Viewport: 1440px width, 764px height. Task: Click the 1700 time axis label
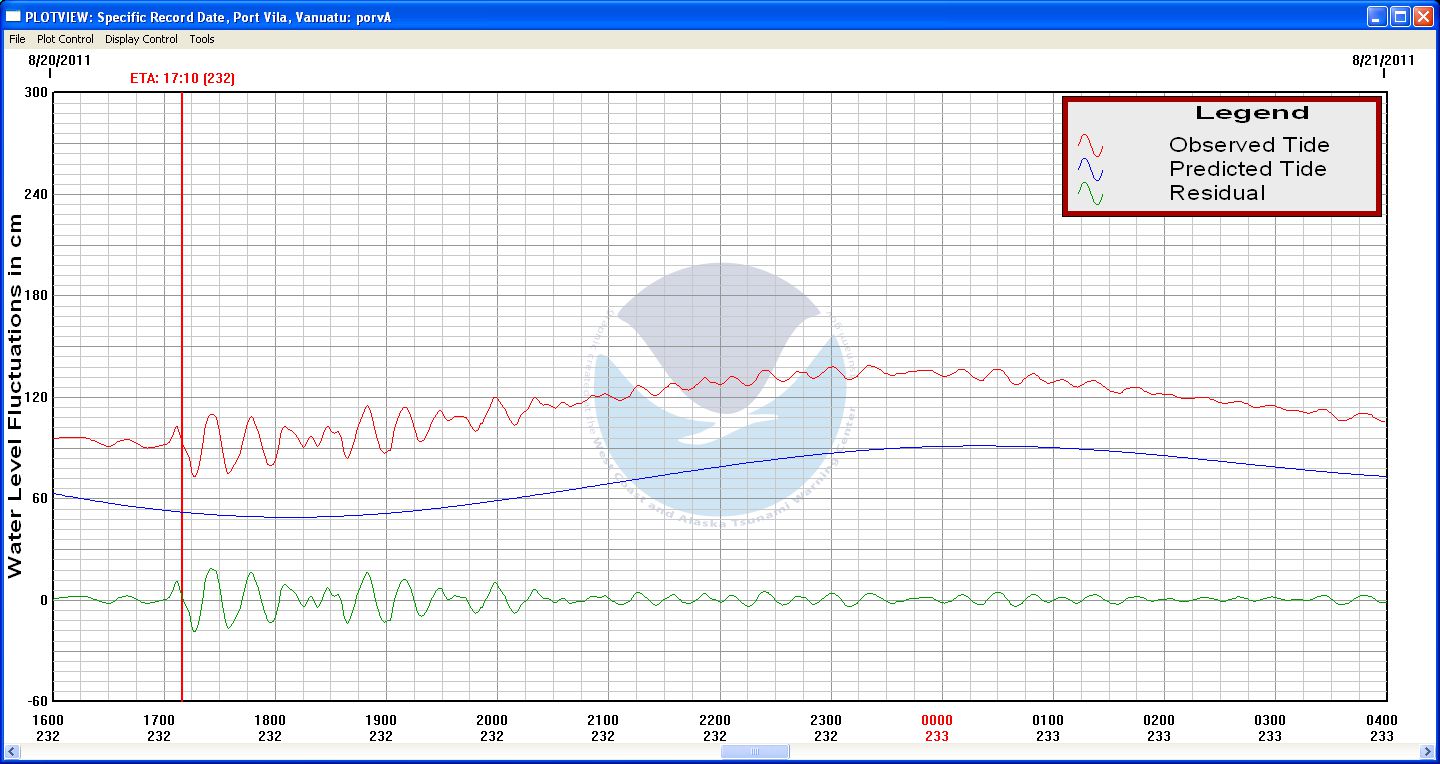(159, 720)
